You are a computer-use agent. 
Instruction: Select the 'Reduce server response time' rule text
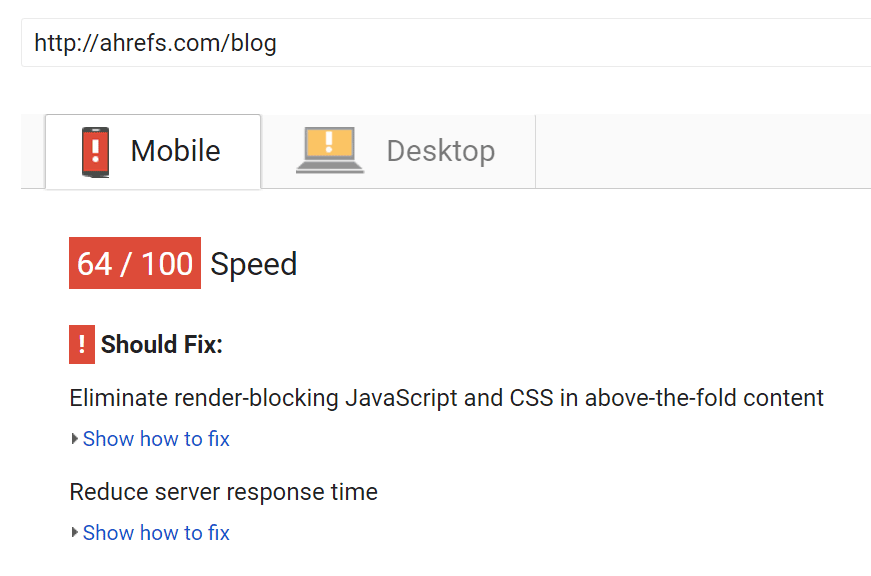point(223,492)
